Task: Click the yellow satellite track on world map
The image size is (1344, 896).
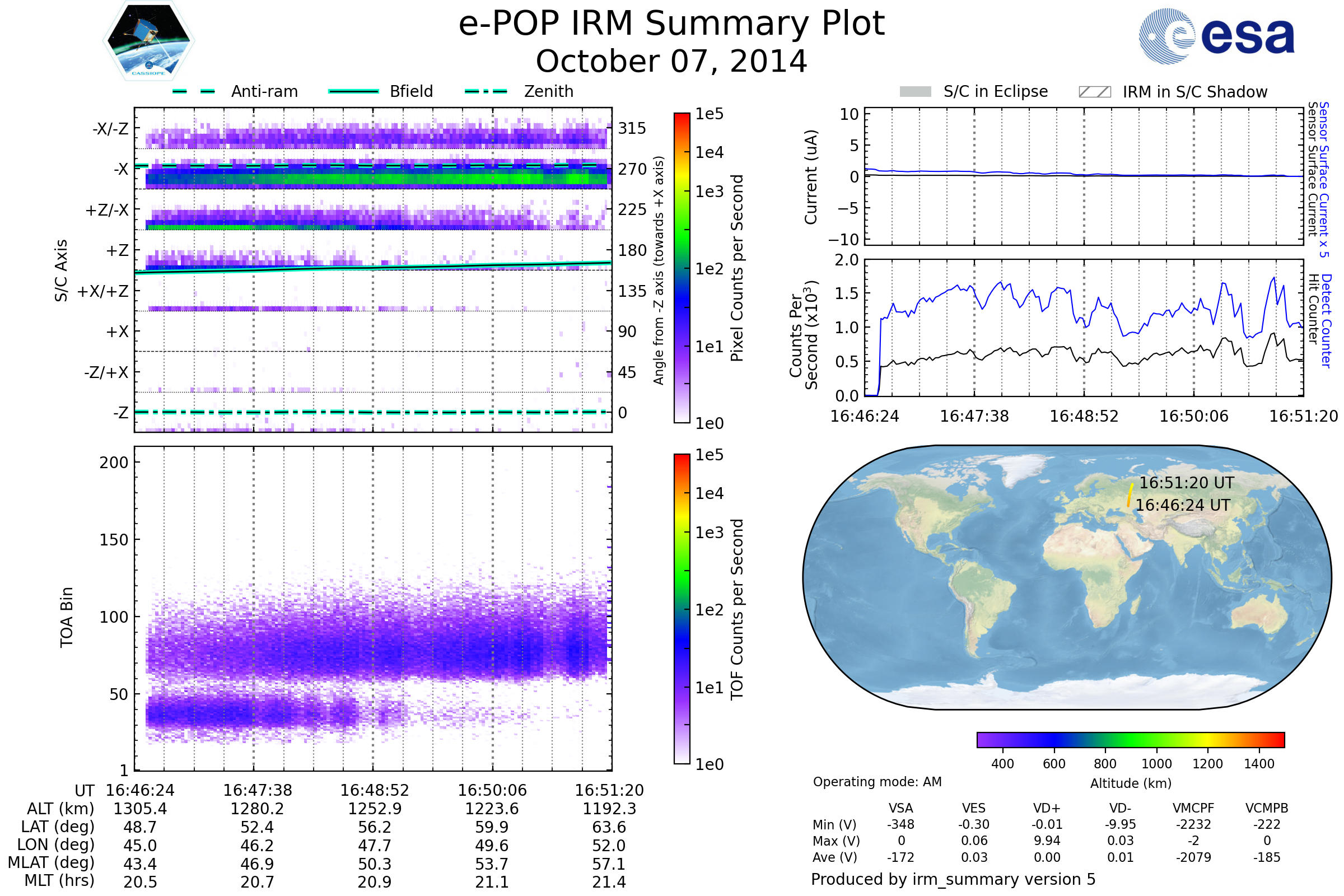Action: click(1130, 495)
